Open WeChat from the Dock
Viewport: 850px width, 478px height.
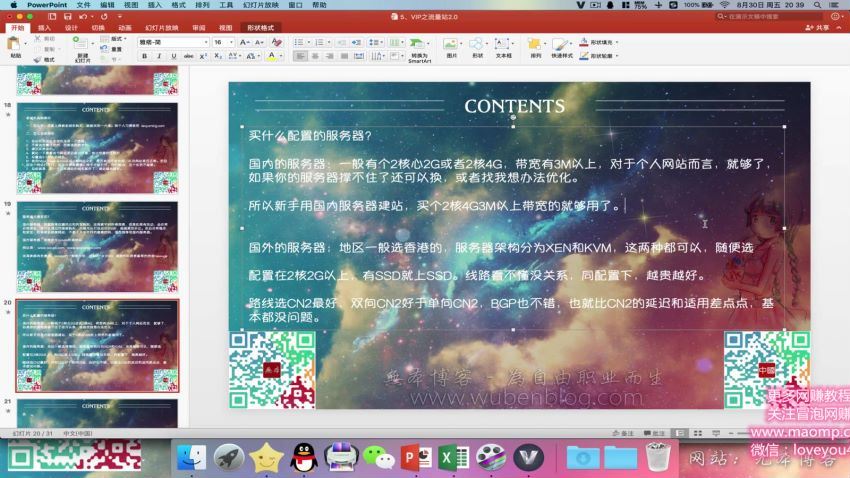pos(378,458)
